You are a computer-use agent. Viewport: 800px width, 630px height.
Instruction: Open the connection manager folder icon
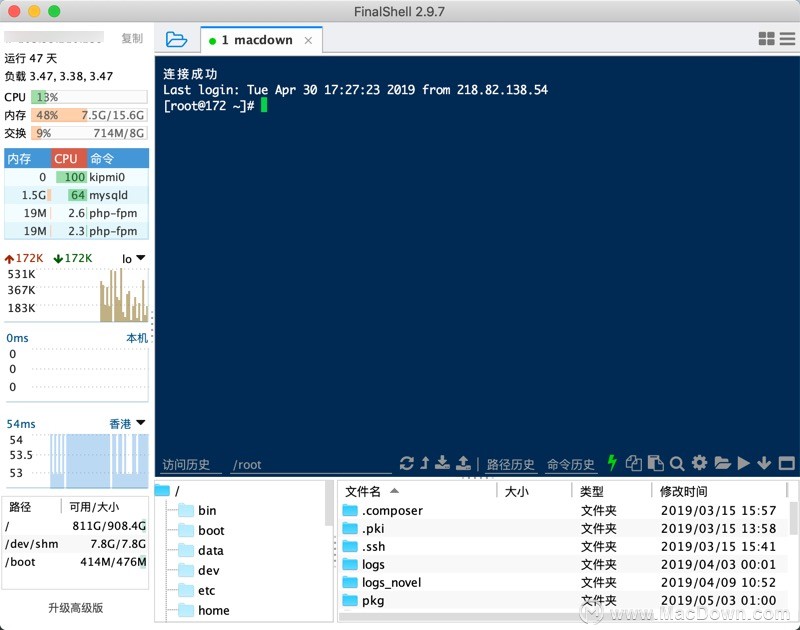click(x=177, y=39)
